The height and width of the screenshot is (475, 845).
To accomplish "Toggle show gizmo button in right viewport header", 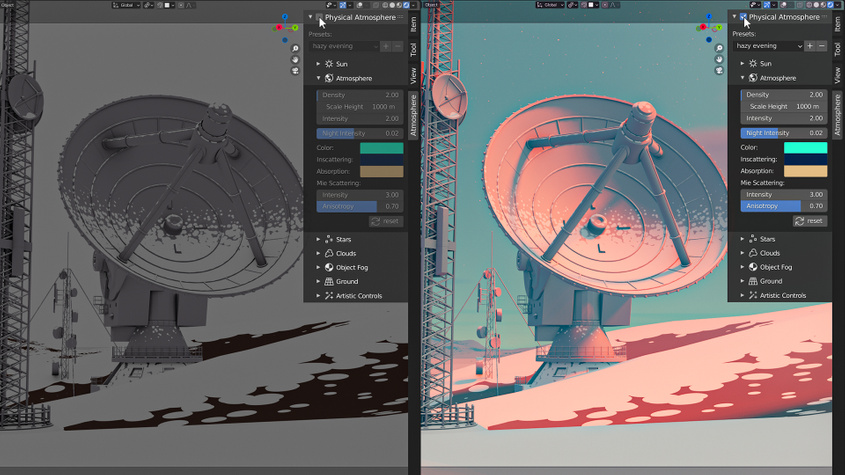I will [x=766, y=5].
